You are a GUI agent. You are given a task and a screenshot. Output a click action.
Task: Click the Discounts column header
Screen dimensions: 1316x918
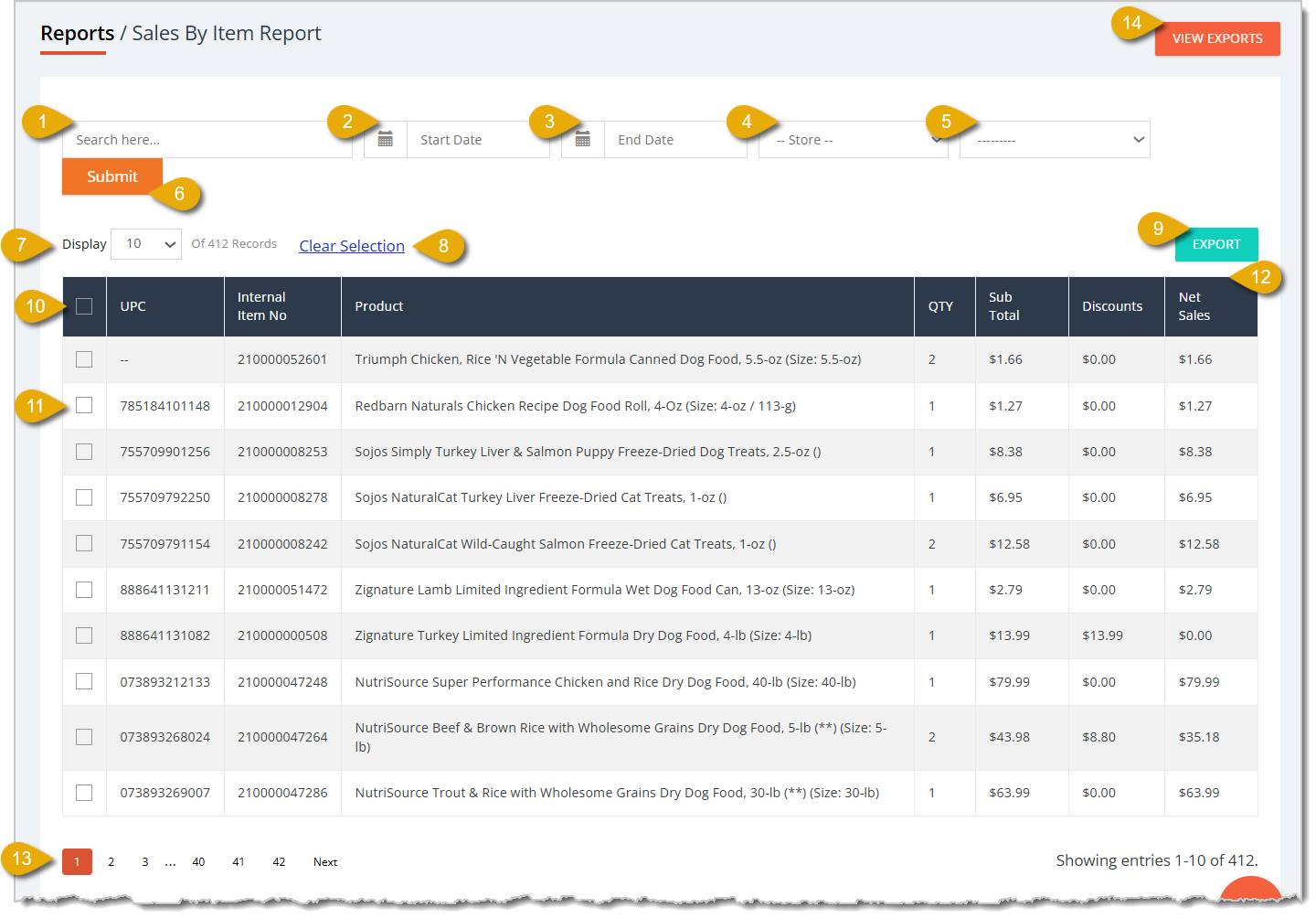[1117, 306]
